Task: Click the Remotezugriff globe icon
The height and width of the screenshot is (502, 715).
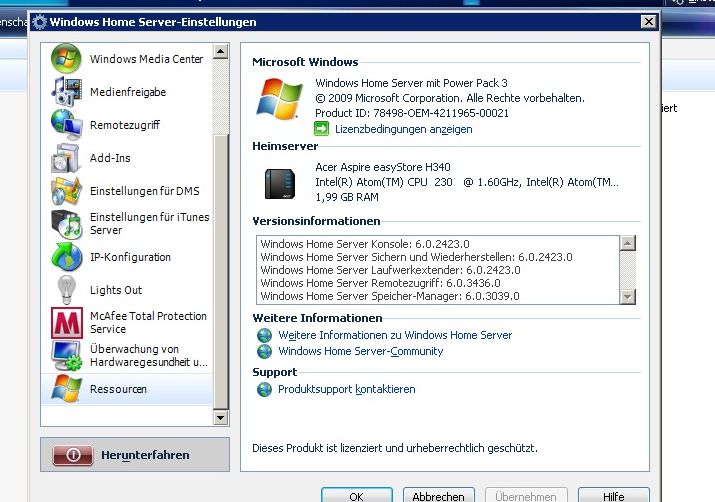Action: tap(66, 124)
